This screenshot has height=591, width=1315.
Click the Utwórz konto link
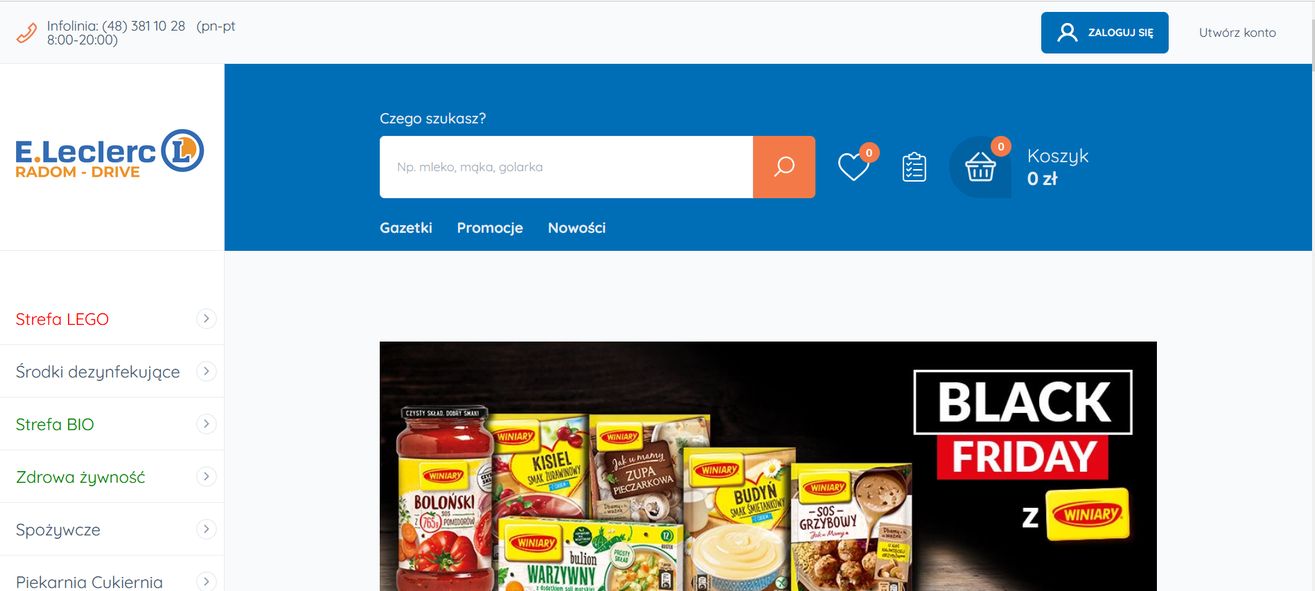(1238, 33)
